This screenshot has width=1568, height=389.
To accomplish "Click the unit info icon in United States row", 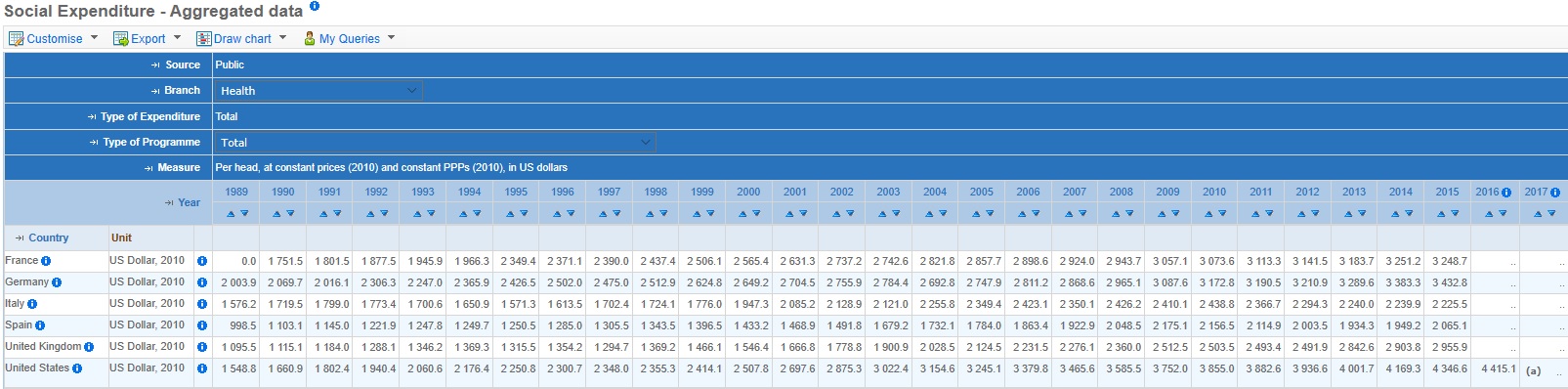I will (202, 368).
